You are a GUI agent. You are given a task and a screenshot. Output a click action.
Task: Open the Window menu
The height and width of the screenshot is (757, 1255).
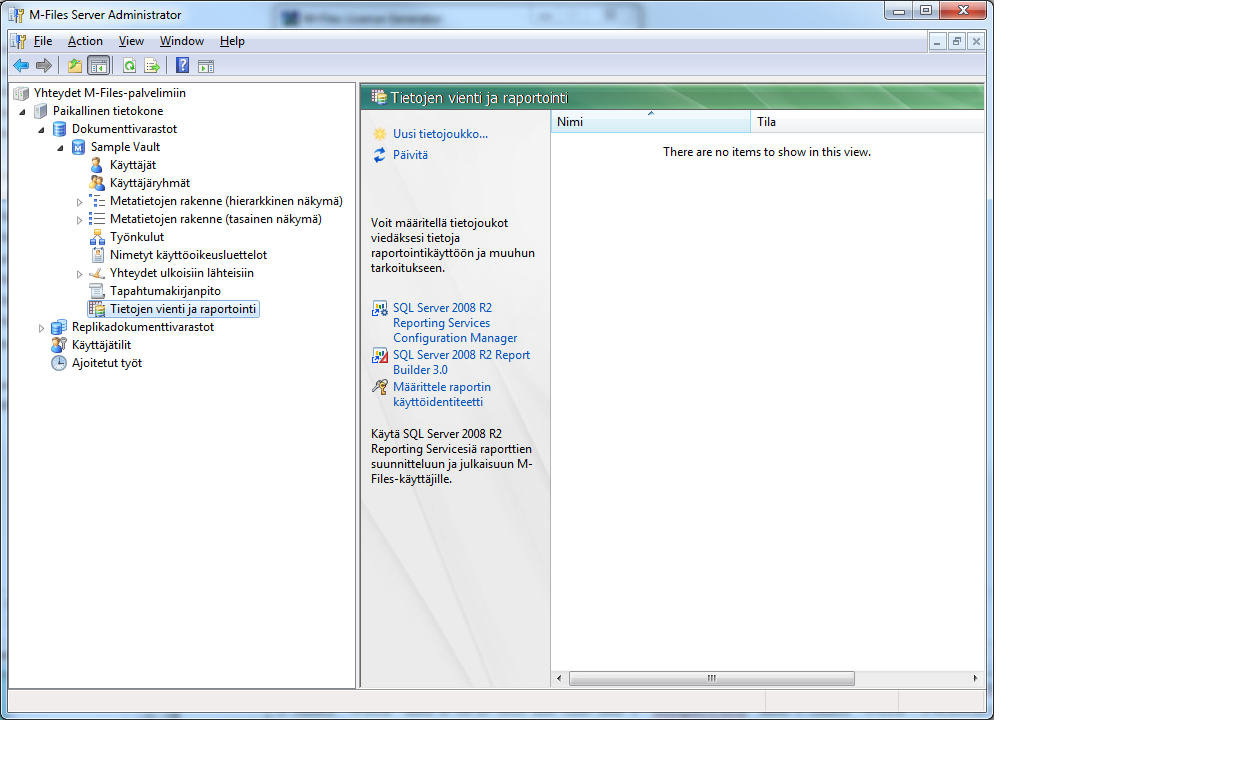pyautogui.click(x=182, y=41)
